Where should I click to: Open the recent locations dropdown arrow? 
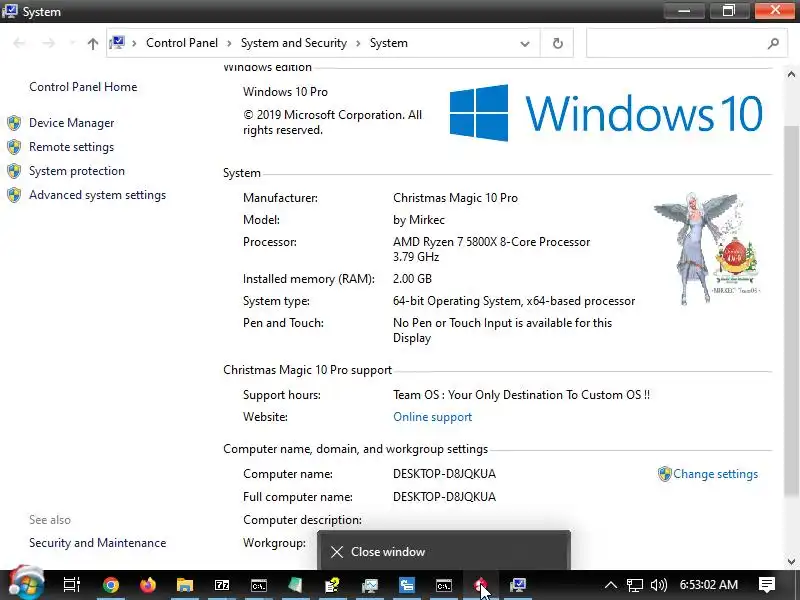72,43
